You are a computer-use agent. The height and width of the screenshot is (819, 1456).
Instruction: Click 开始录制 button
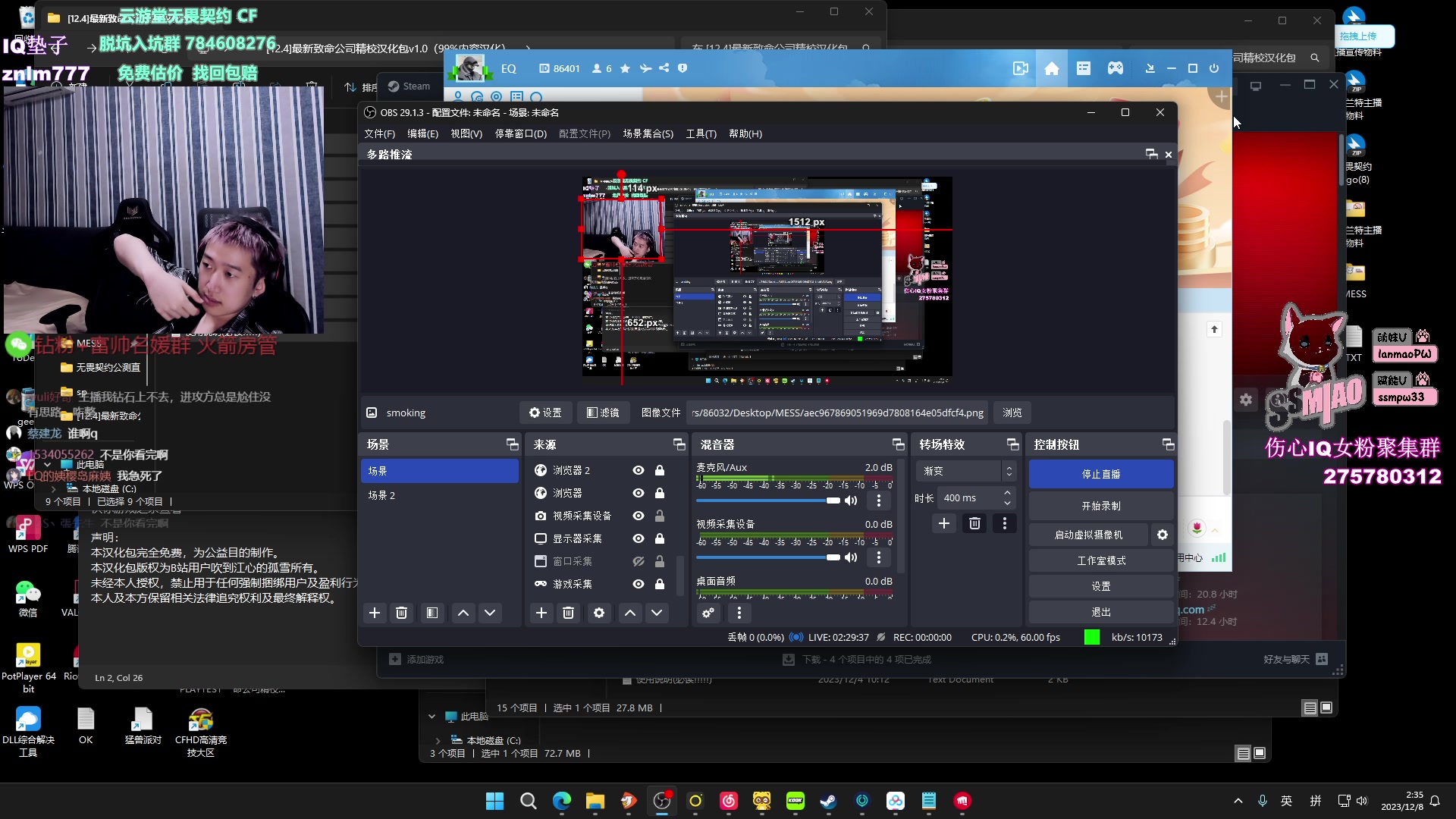[1101, 506]
